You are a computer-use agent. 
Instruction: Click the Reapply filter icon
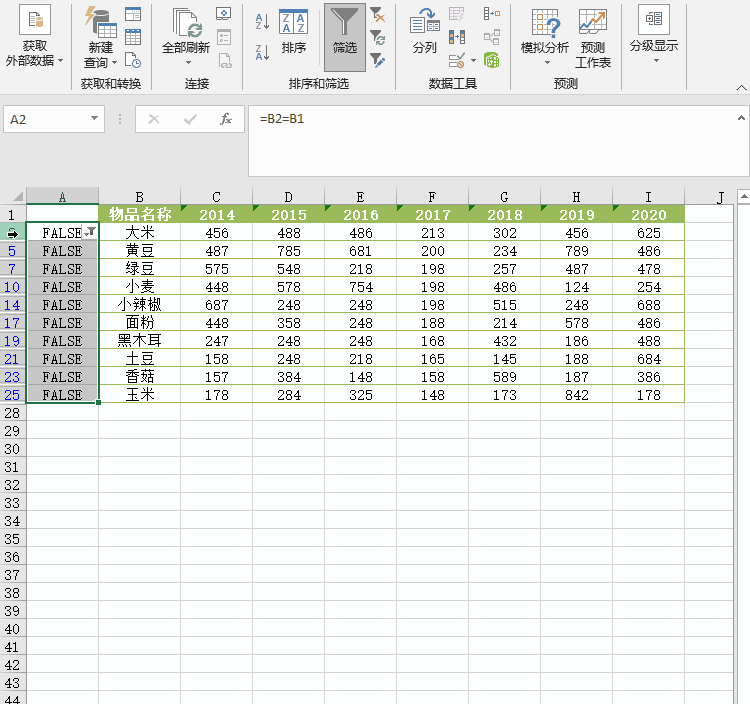(x=377, y=37)
